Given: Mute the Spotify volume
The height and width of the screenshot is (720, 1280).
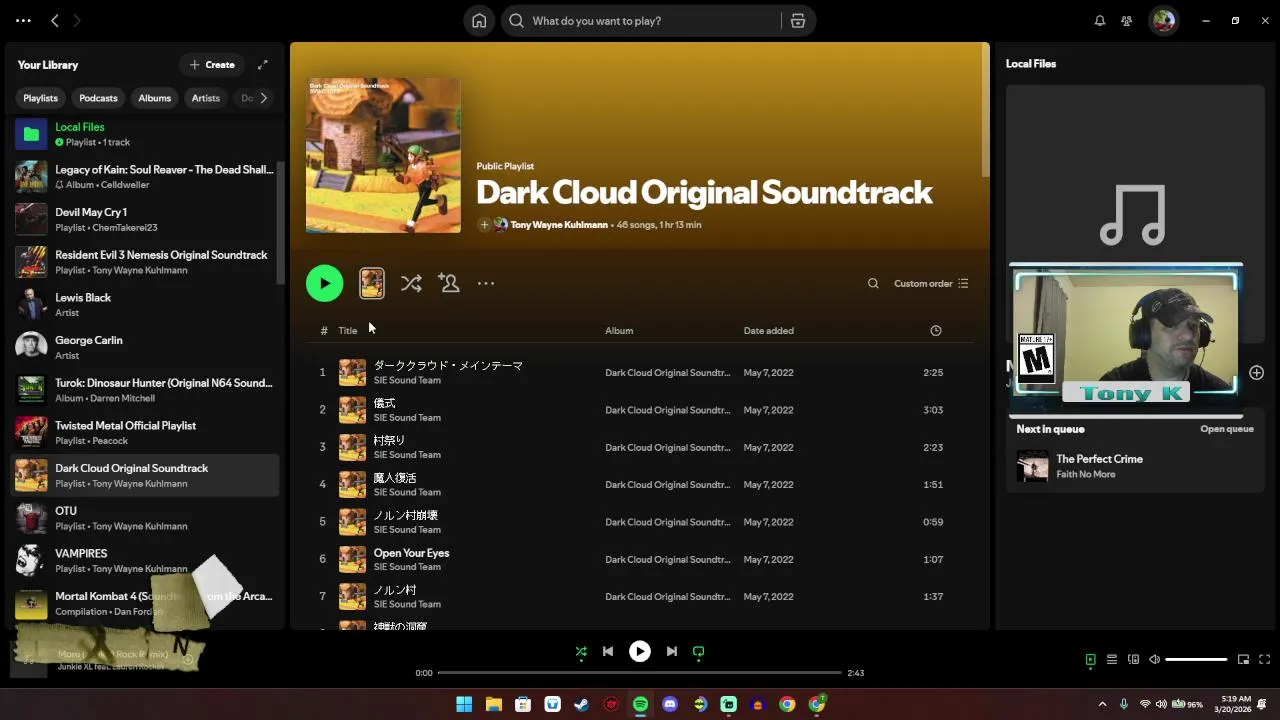Looking at the screenshot, I should (x=1154, y=660).
